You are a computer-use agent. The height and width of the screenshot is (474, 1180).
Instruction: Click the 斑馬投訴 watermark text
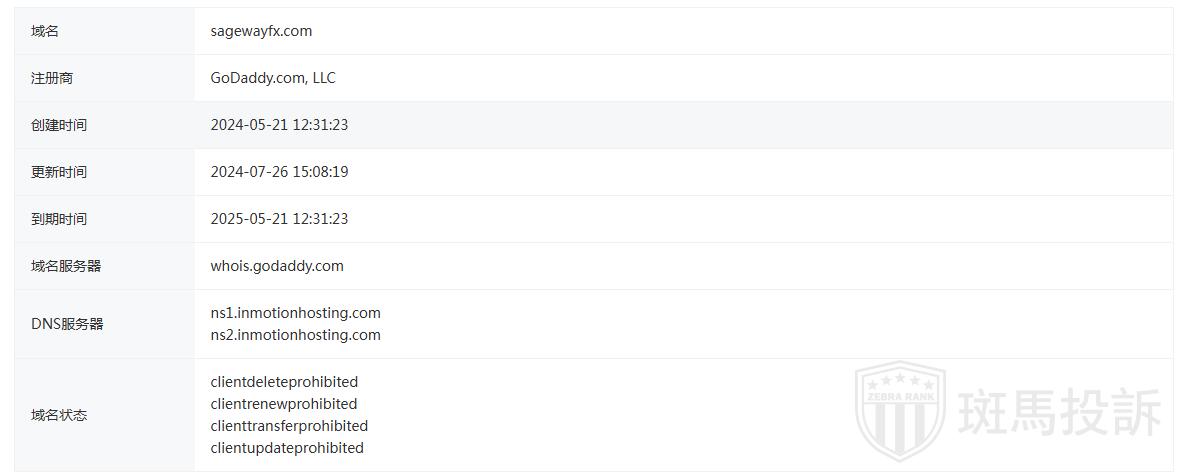tap(1060, 412)
